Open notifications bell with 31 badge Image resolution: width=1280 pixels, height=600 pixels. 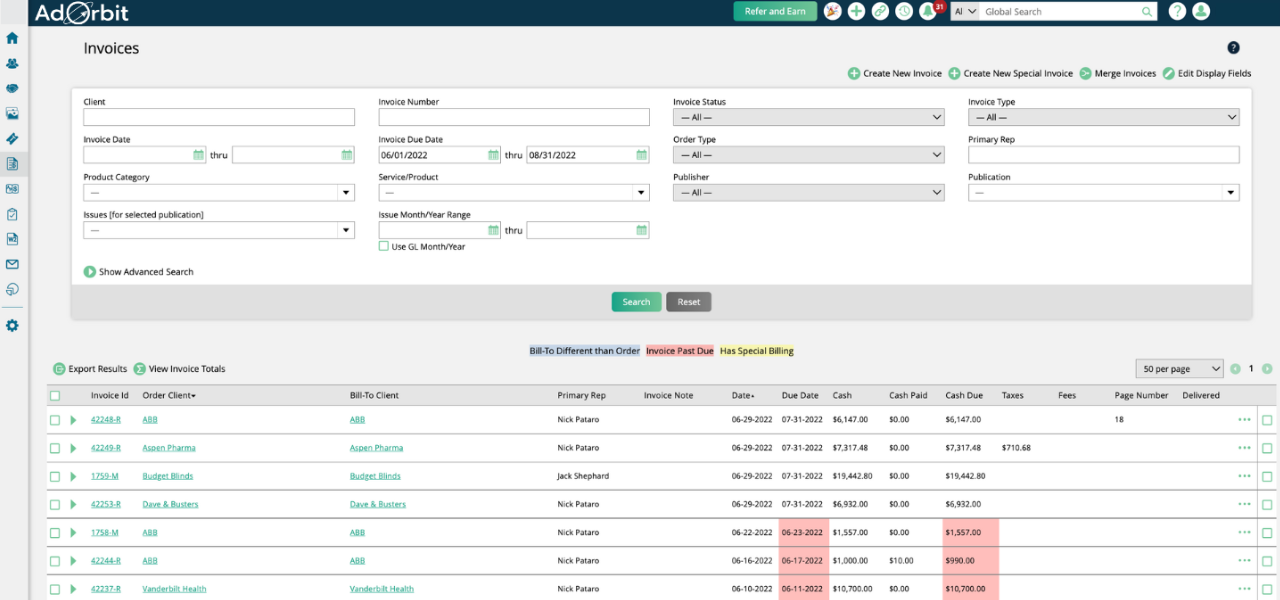(929, 11)
